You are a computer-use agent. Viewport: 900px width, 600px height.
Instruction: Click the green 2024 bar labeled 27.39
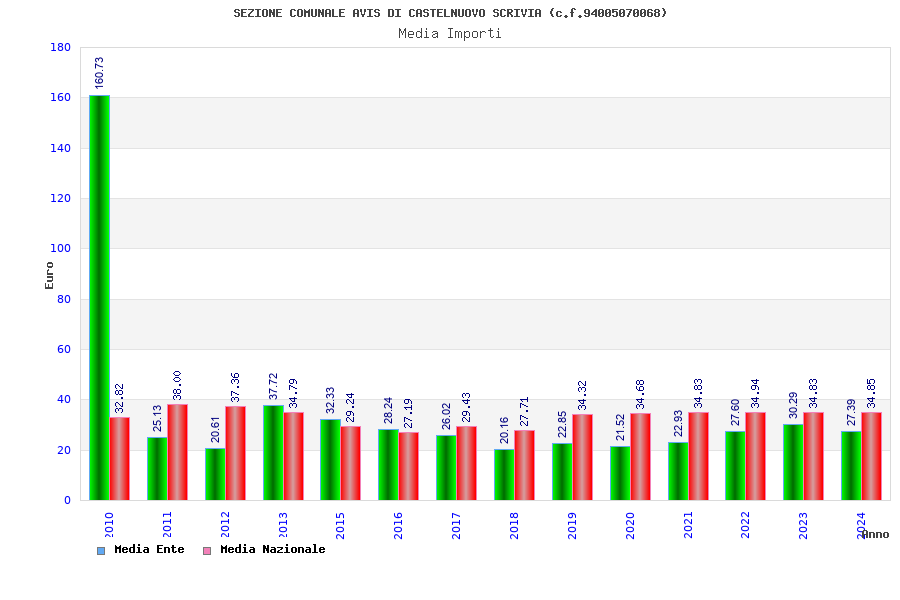pos(851,466)
